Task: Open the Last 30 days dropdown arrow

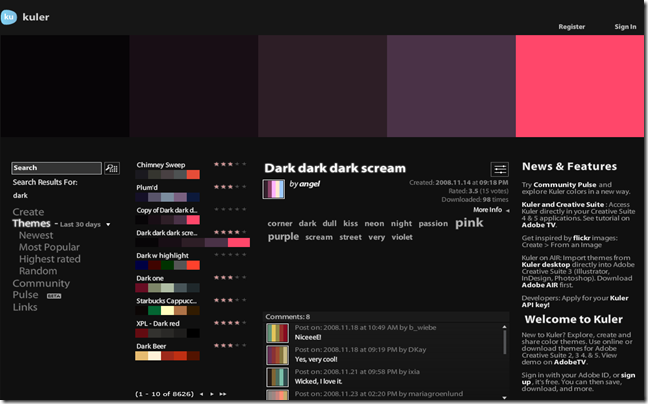Action: pyautogui.click(x=108, y=224)
